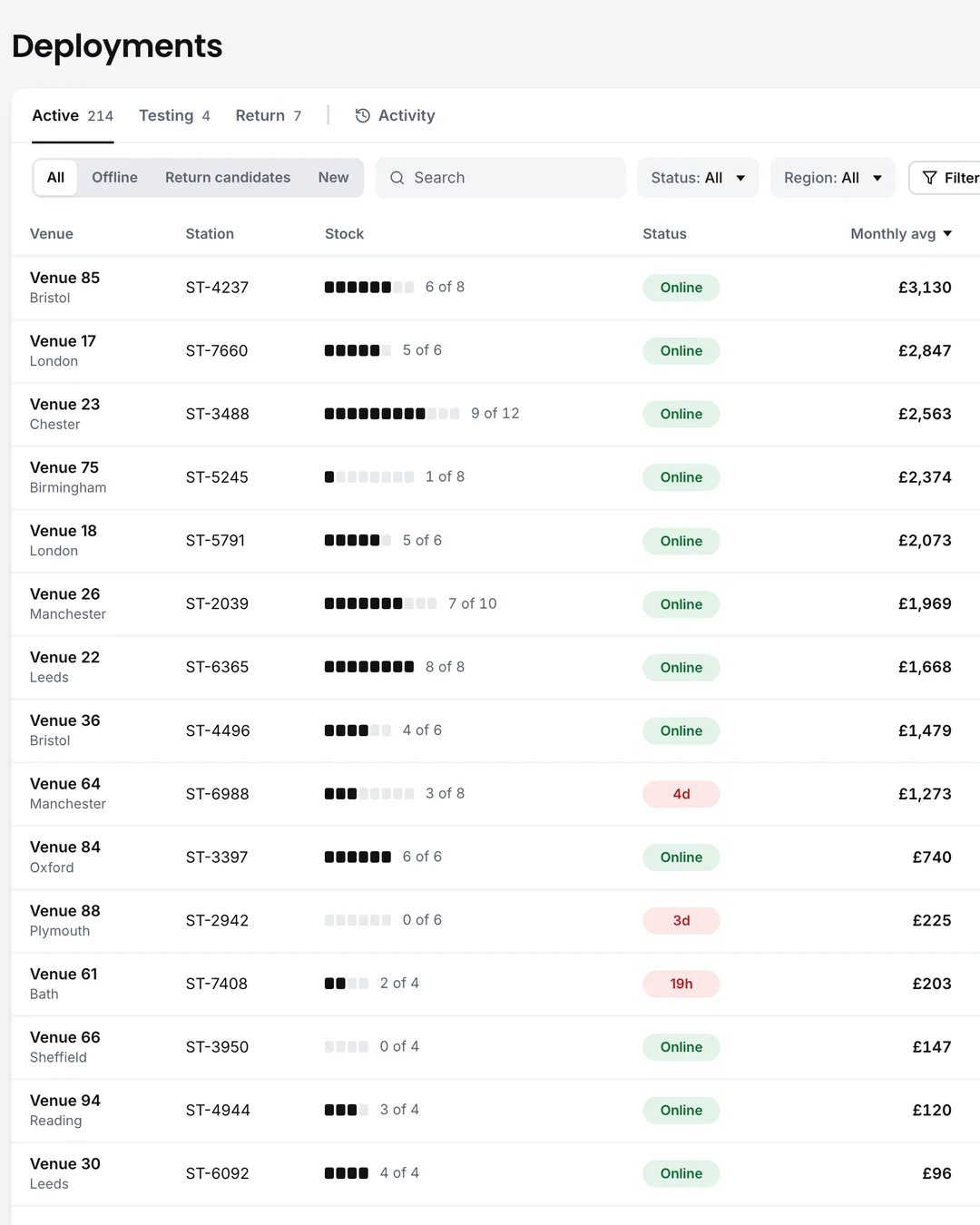Click the Deployments page heading
The width and height of the screenshot is (980, 1225).
click(x=117, y=46)
